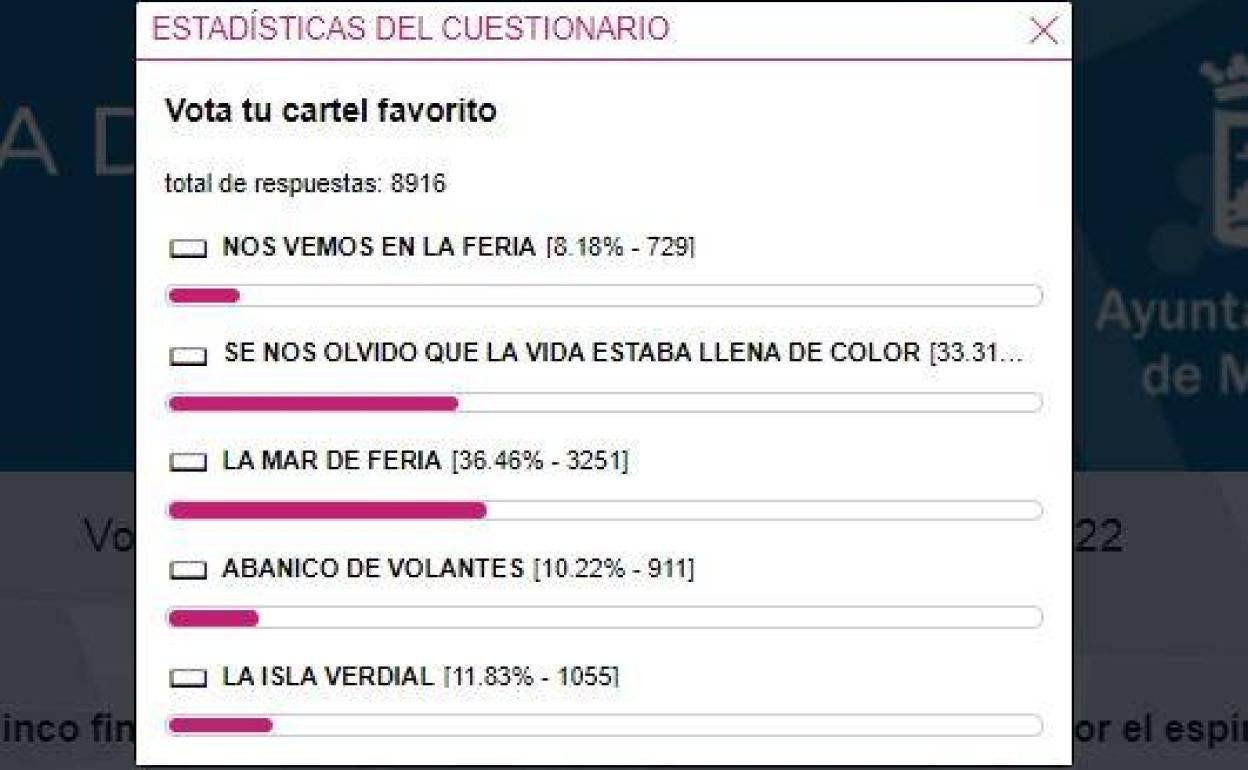This screenshot has height=770, width=1248.
Task: Click the SE NOS OLVIDO result bar
Action: (x=604, y=403)
